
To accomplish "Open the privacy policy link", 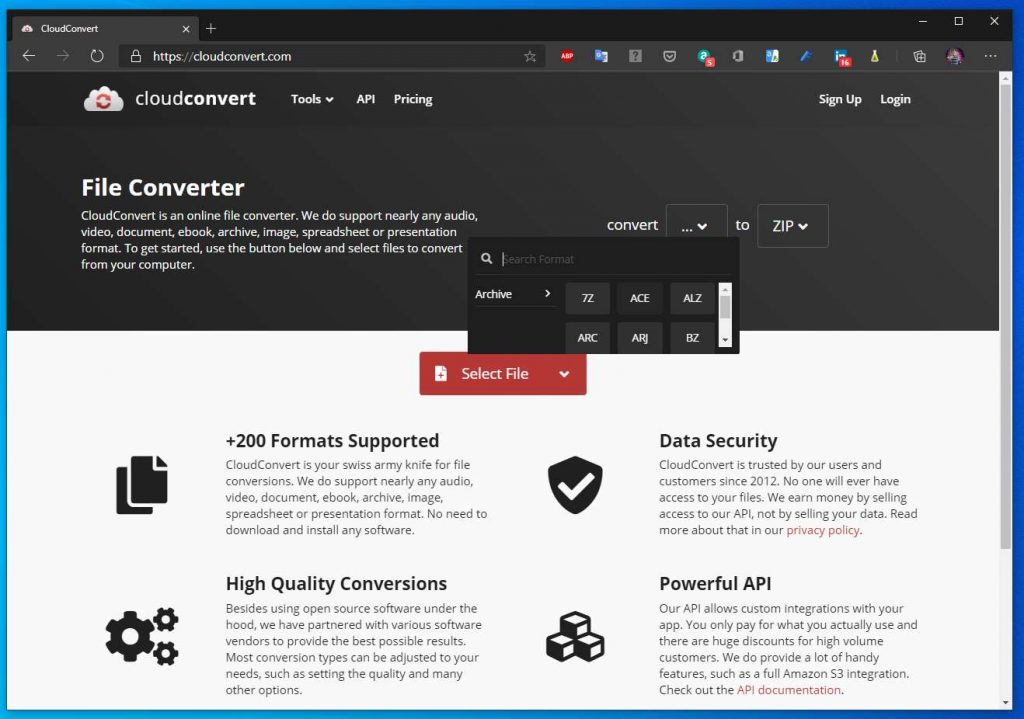I will (x=823, y=530).
